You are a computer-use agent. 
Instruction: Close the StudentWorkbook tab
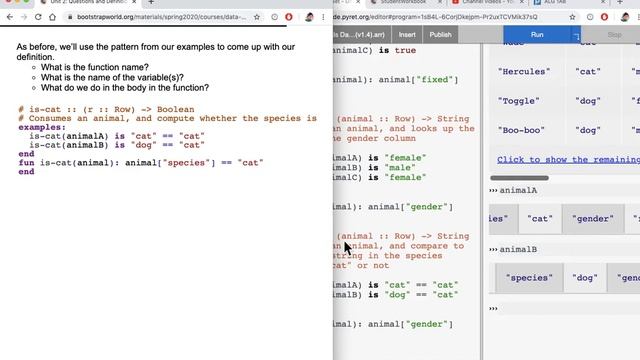[x=440, y=2]
